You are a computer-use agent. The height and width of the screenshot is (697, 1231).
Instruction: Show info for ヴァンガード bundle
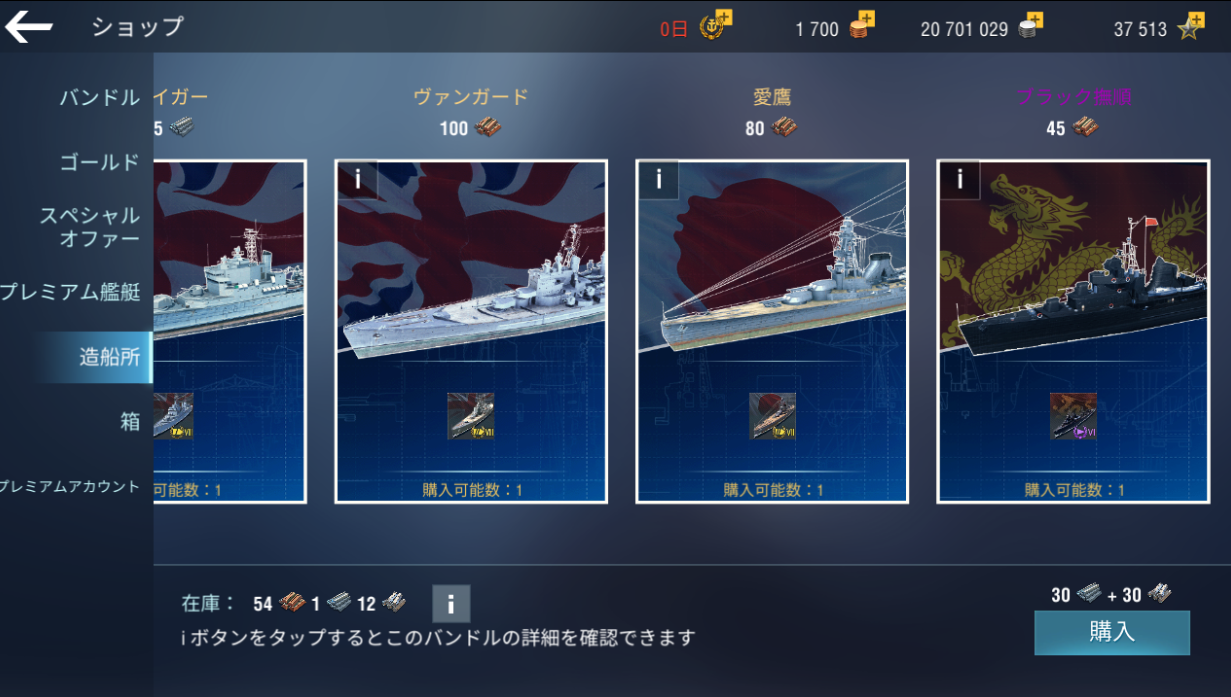point(358,180)
